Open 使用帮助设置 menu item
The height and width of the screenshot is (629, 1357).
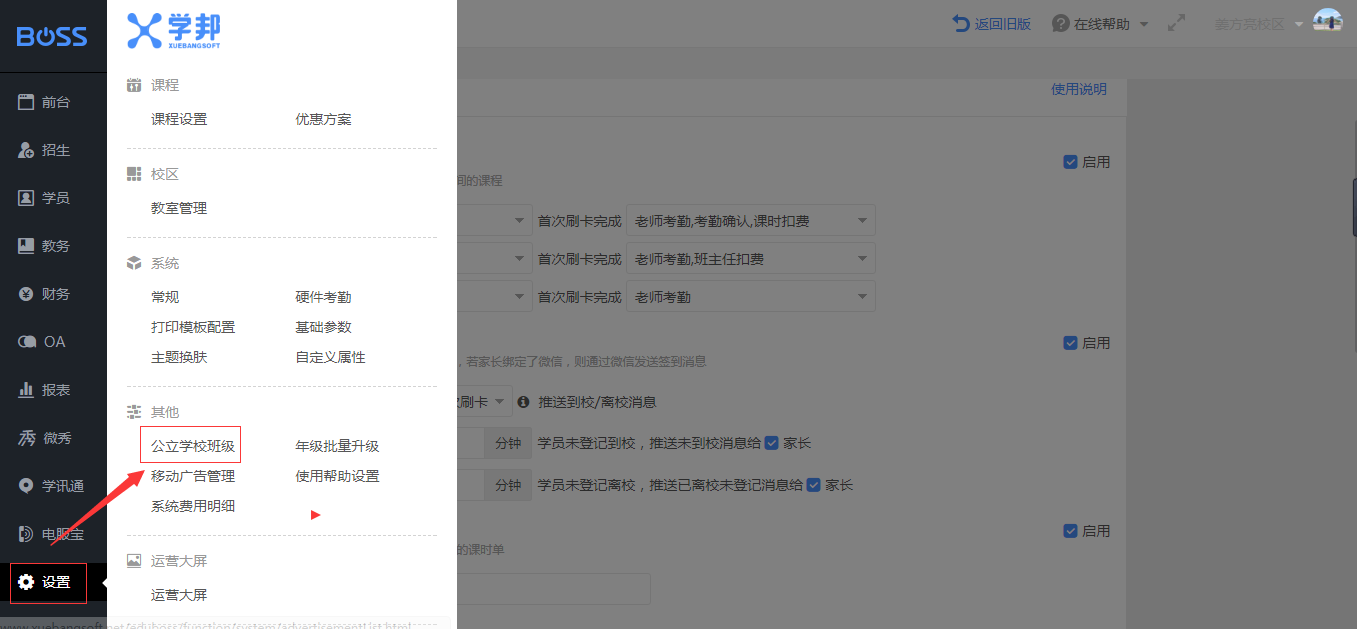click(337, 476)
